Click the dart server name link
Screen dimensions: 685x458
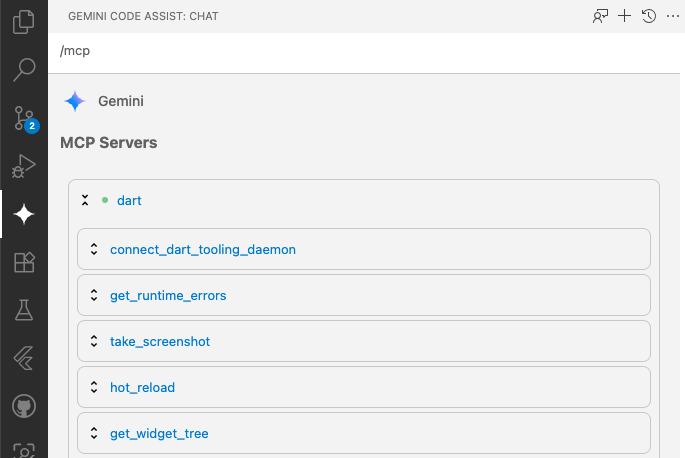129,201
